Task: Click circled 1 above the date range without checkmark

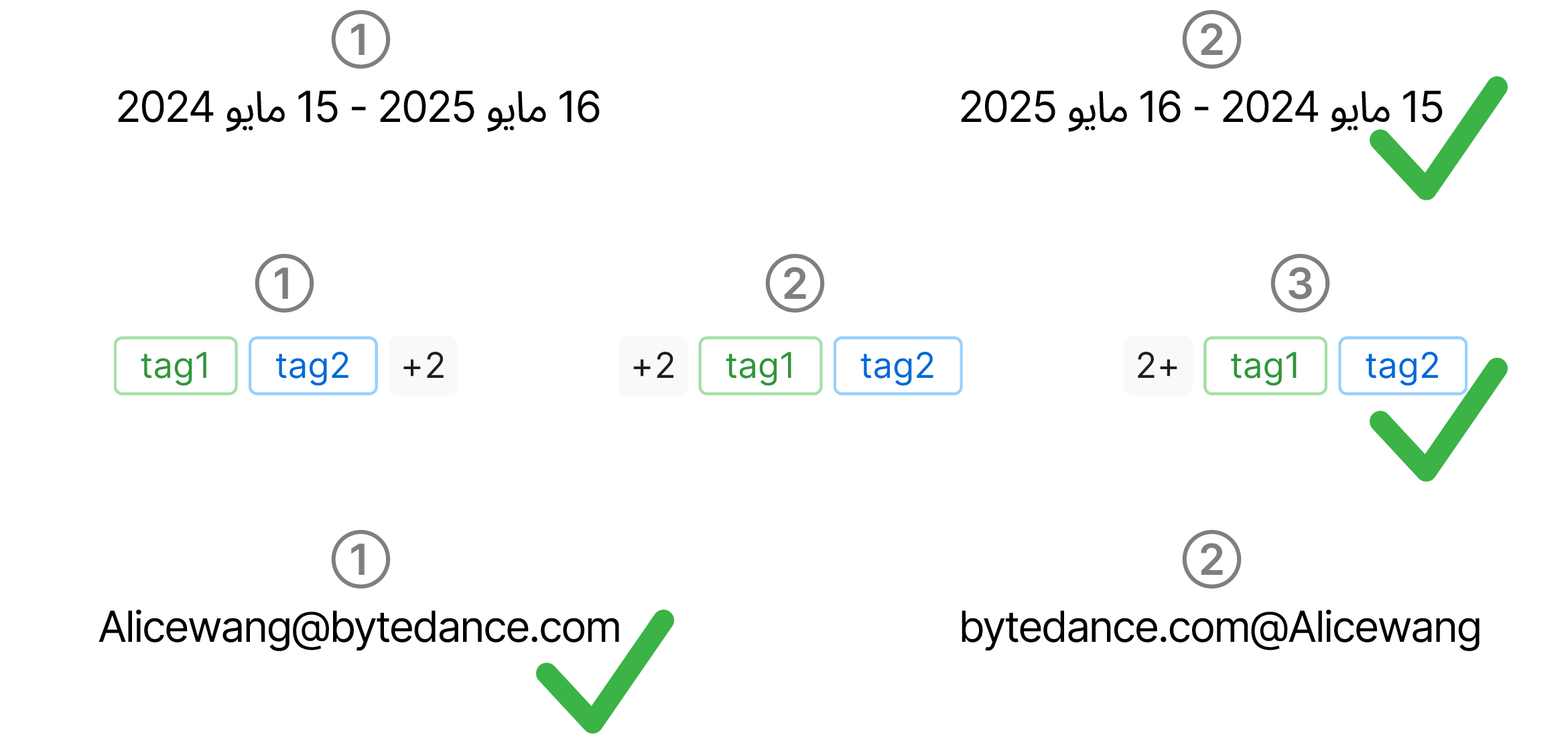Action: 361,40
